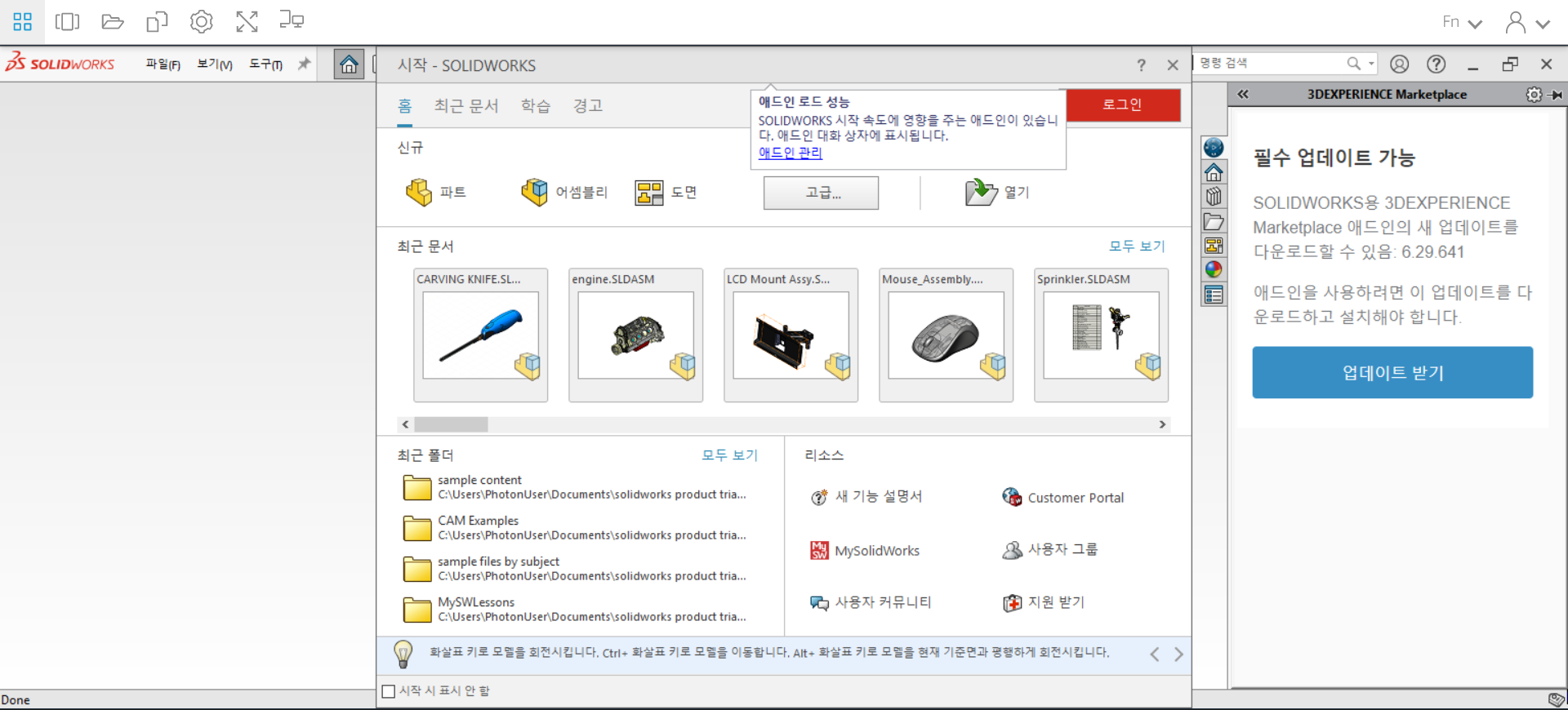Open the engine.SLDASM thumbnail
The image size is (1568, 710).
pyautogui.click(x=635, y=335)
